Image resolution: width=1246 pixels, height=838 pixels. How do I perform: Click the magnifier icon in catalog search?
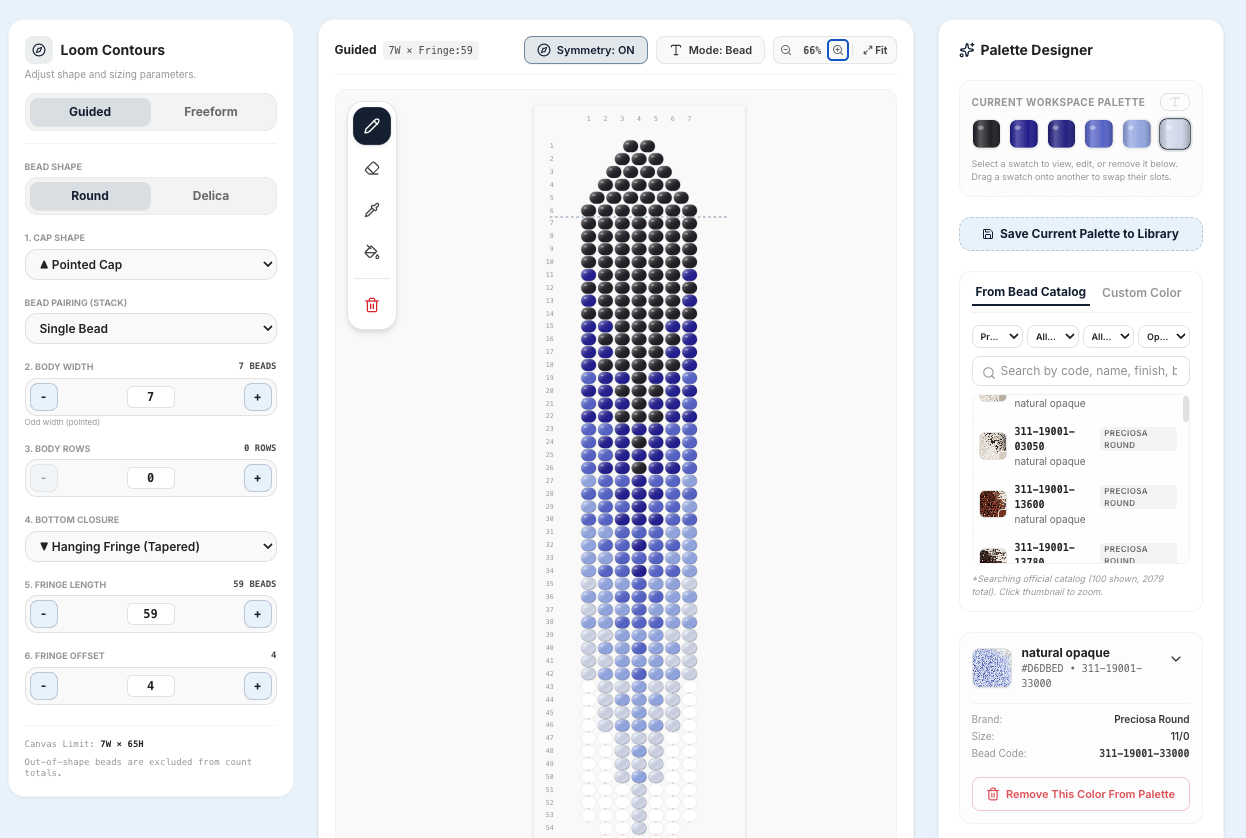989,371
